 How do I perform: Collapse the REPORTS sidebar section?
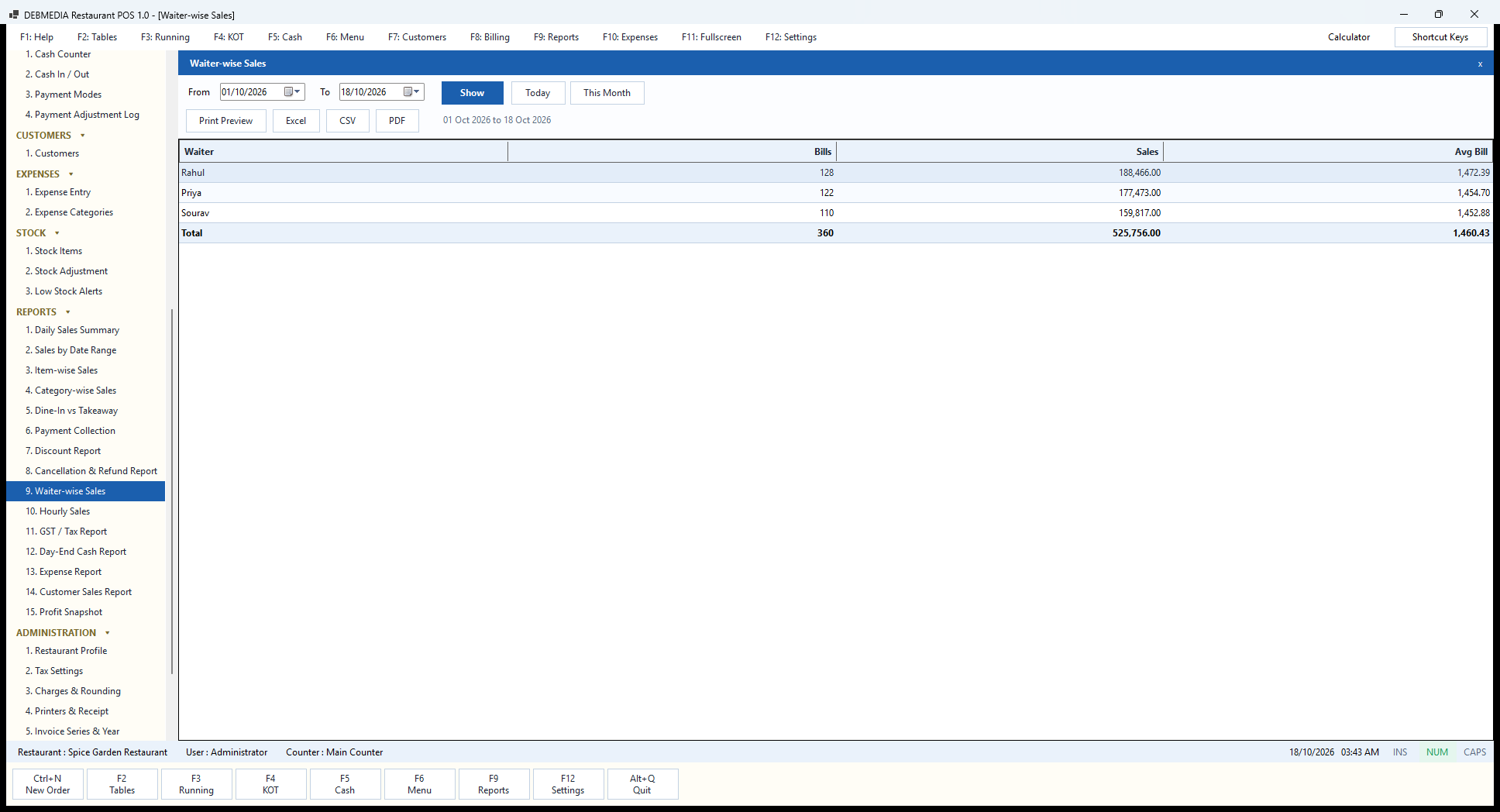point(67,312)
